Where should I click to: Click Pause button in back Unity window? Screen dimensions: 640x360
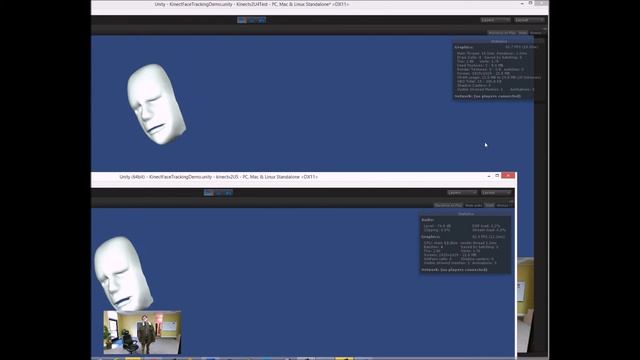point(252,20)
